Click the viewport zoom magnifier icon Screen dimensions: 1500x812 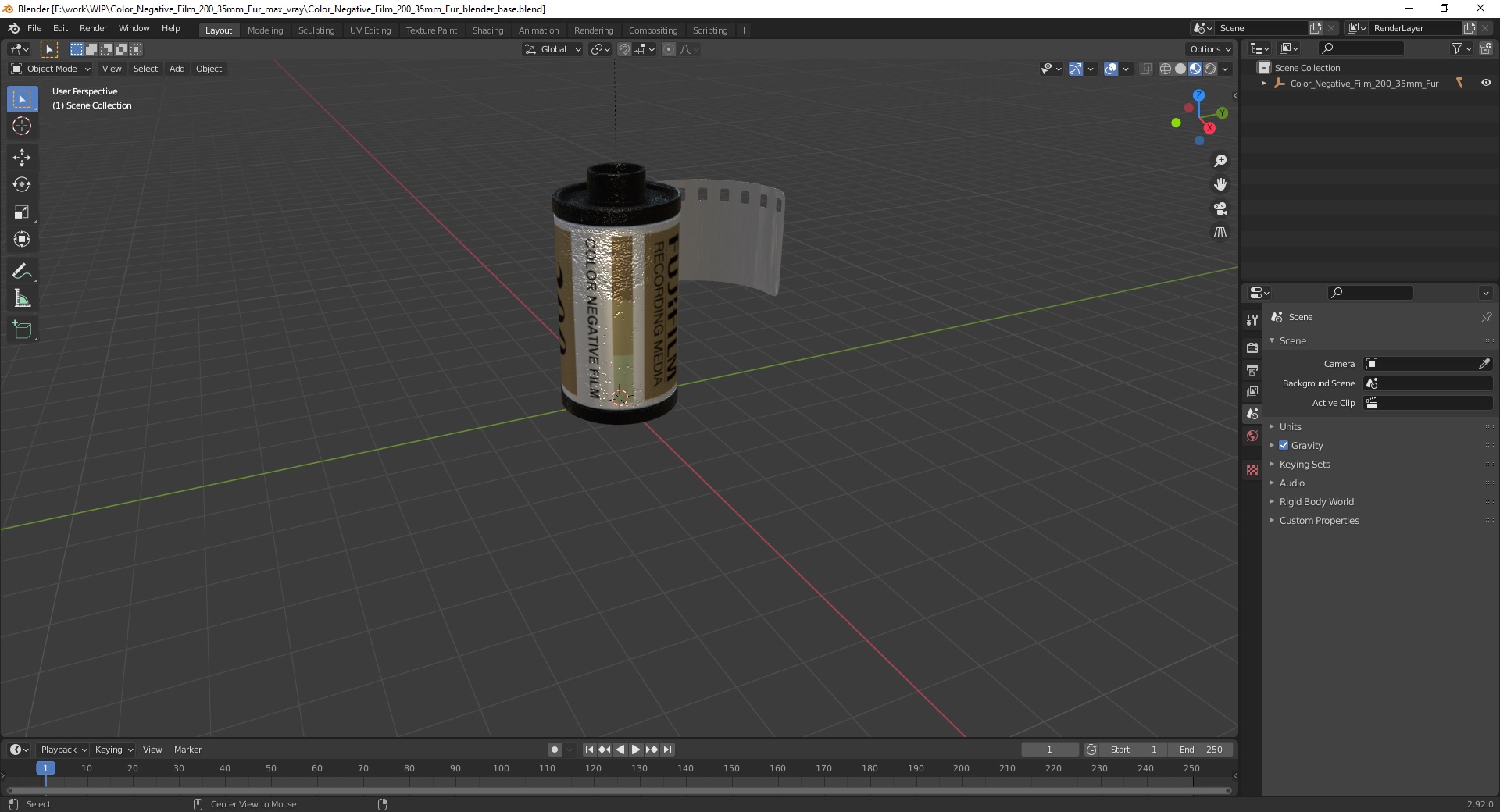(1220, 161)
